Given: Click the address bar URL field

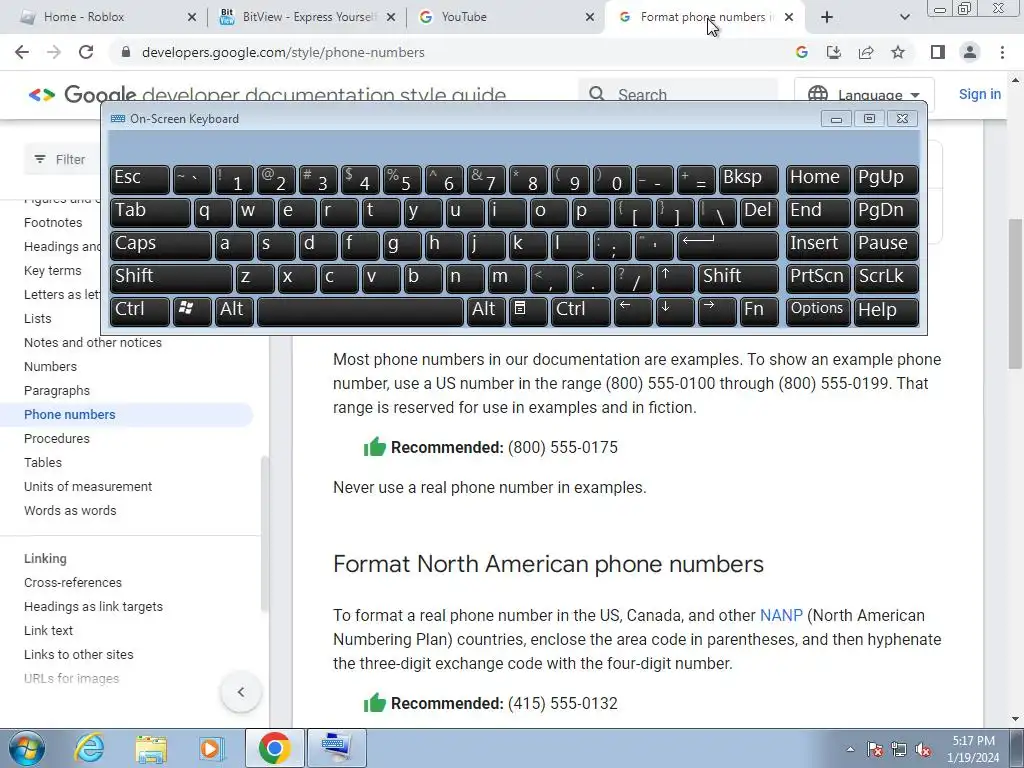Looking at the screenshot, I should (451, 52).
